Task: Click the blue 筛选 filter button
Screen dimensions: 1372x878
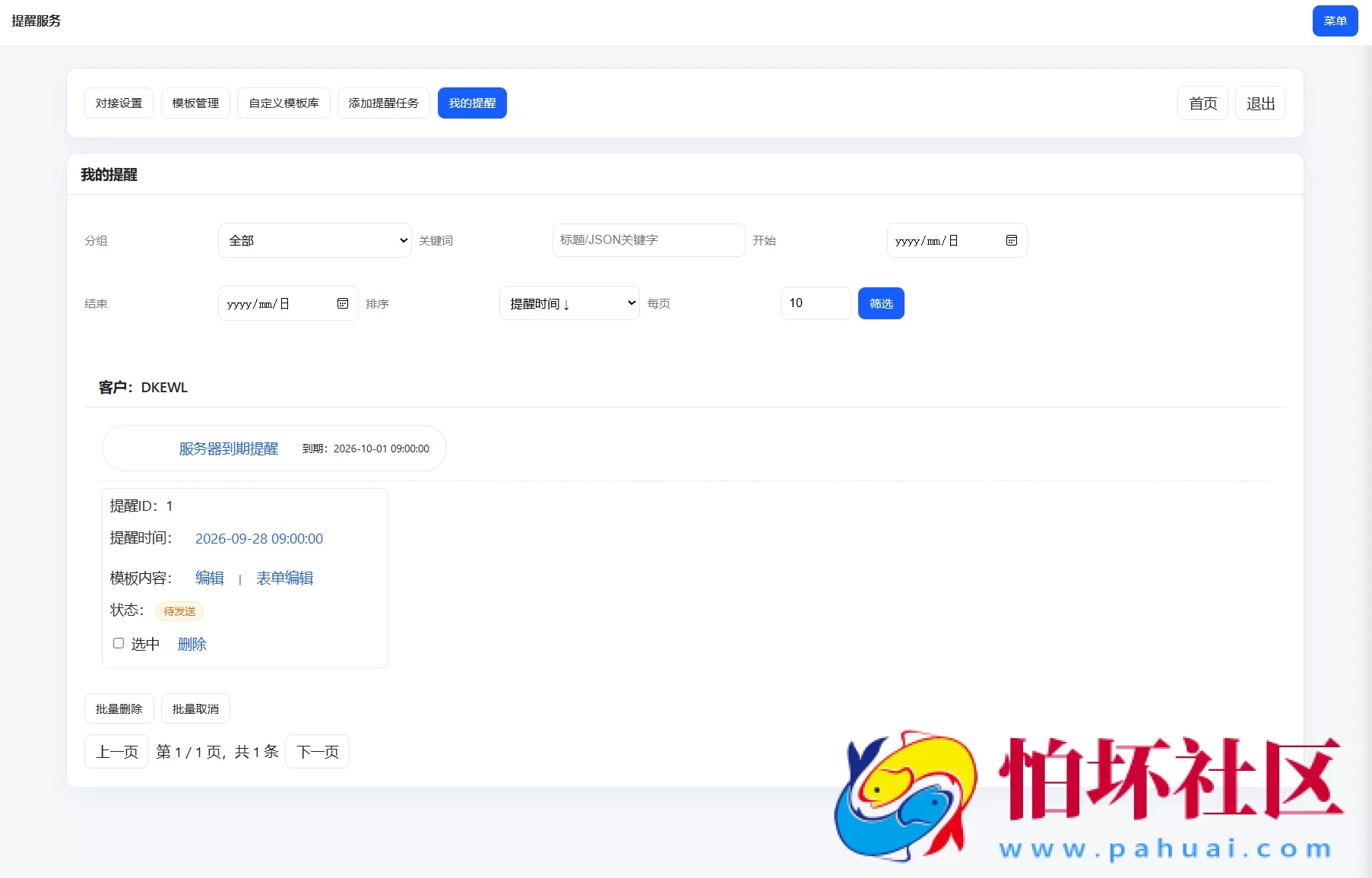Action: tap(881, 303)
